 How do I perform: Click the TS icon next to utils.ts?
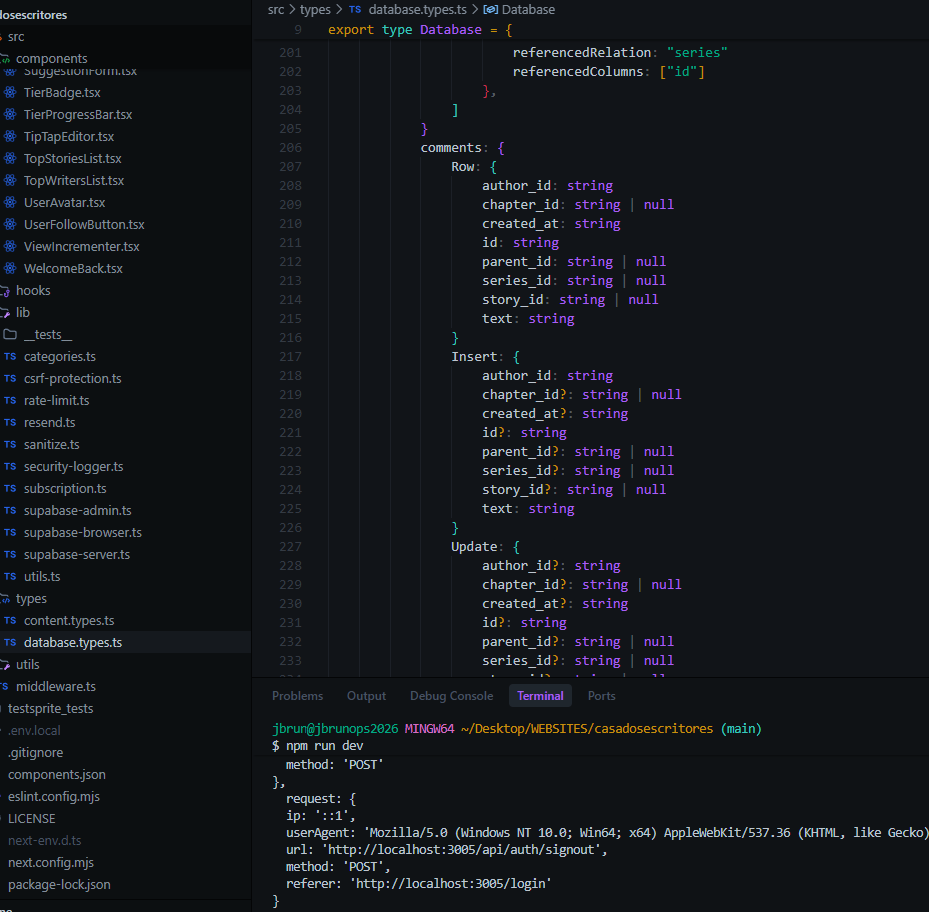pyautogui.click(x=10, y=577)
